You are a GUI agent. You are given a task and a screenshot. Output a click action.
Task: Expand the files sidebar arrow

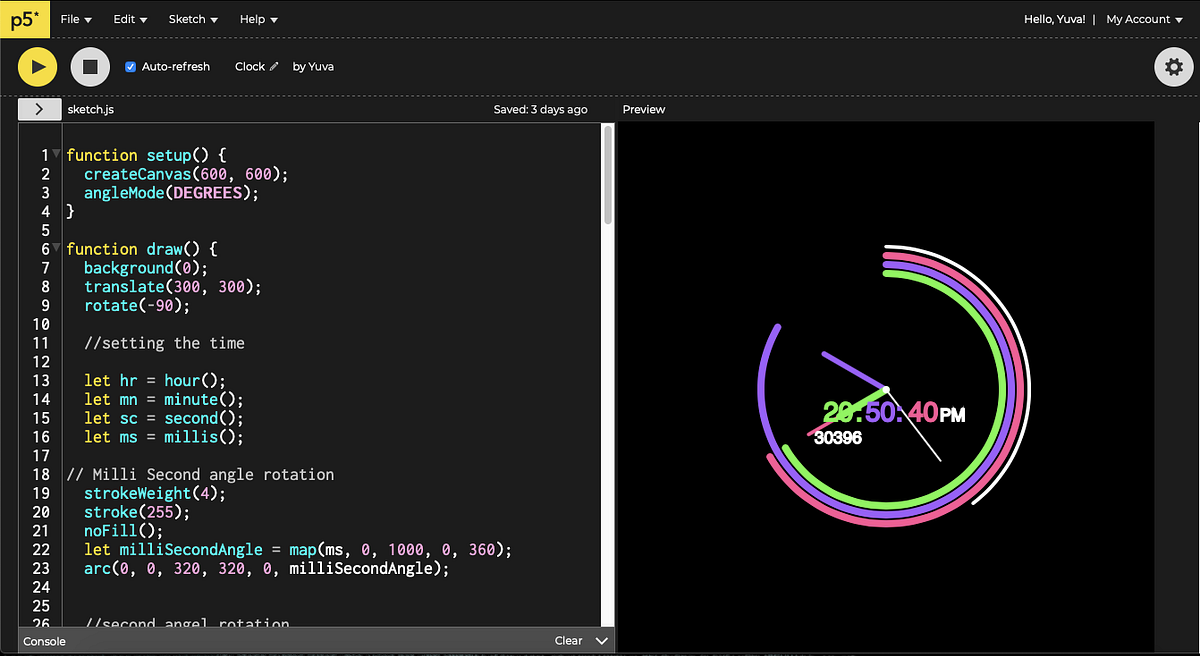pyautogui.click(x=39, y=110)
